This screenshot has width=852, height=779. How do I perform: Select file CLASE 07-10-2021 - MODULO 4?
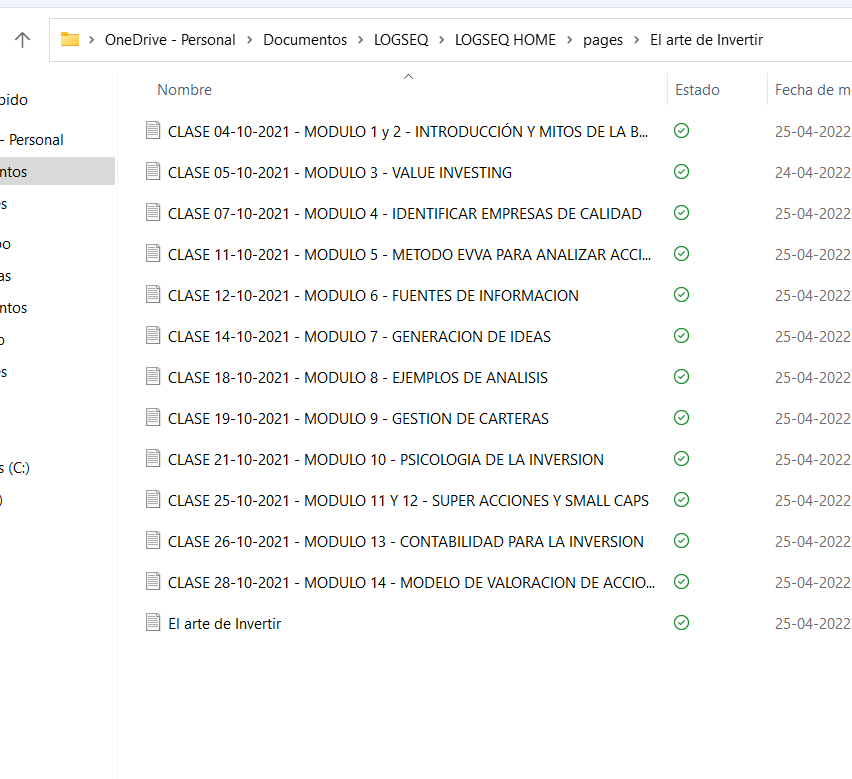pyautogui.click(x=405, y=213)
